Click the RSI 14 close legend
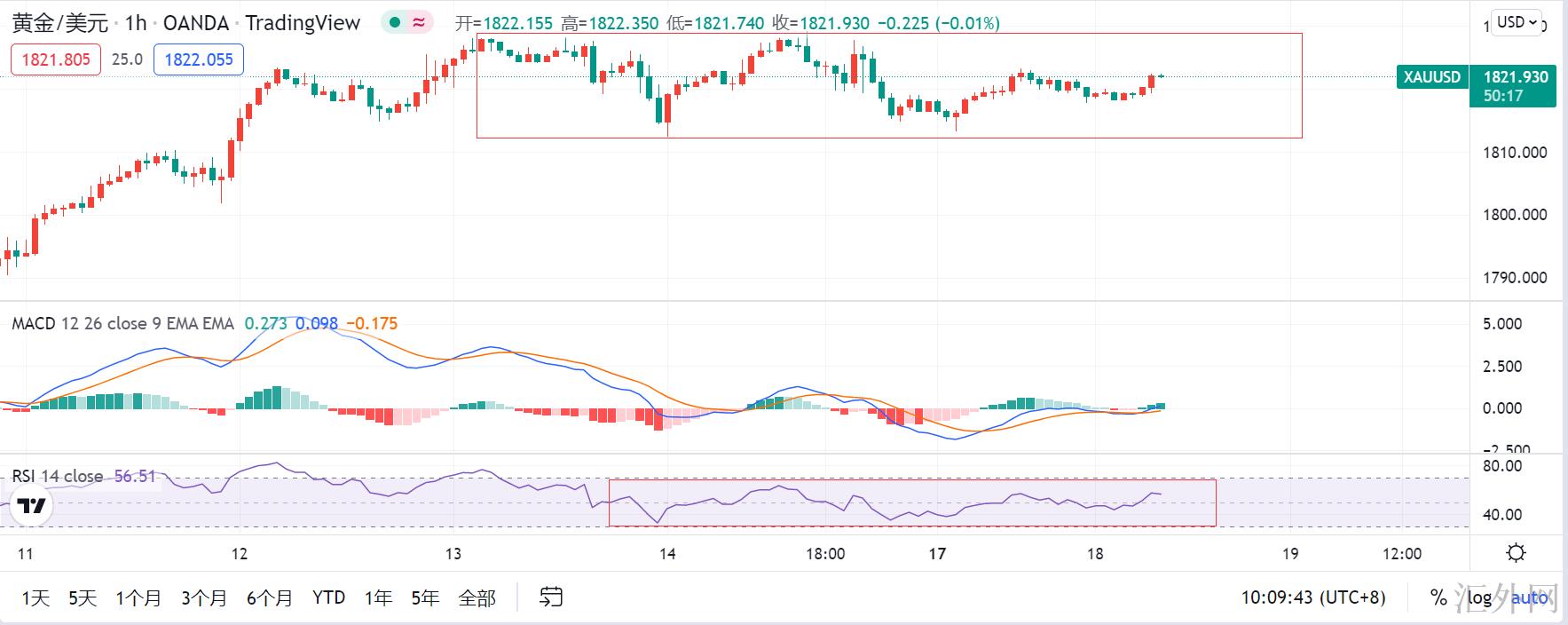The width and height of the screenshot is (1568, 625). (x=58, y=476)
